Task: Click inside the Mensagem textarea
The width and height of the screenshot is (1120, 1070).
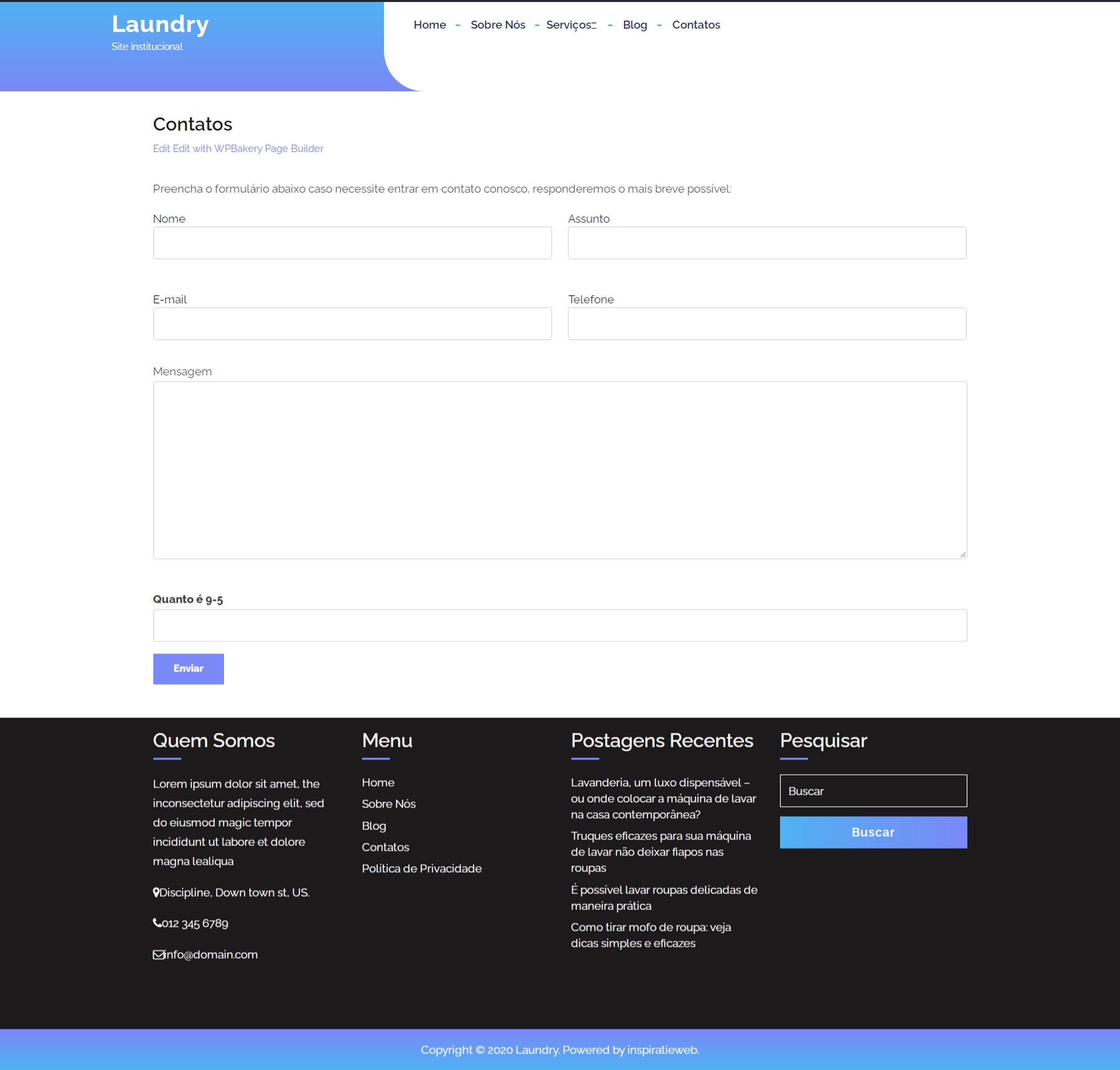Action: click(x=559, y=470)
